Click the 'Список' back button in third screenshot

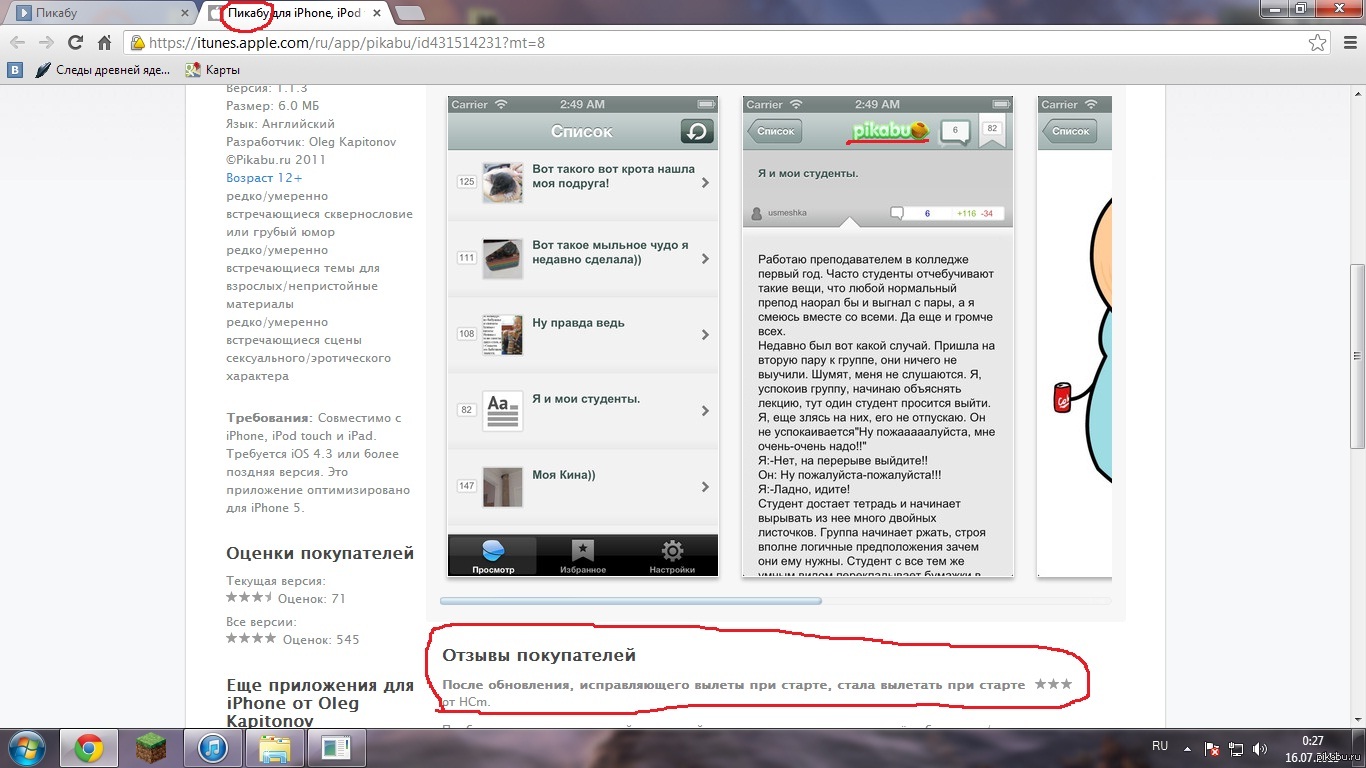1069,131
